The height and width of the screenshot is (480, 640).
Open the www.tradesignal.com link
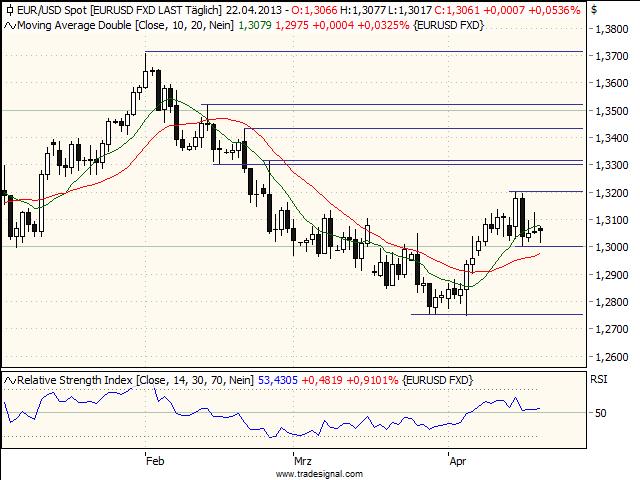(x=319, y=474)
